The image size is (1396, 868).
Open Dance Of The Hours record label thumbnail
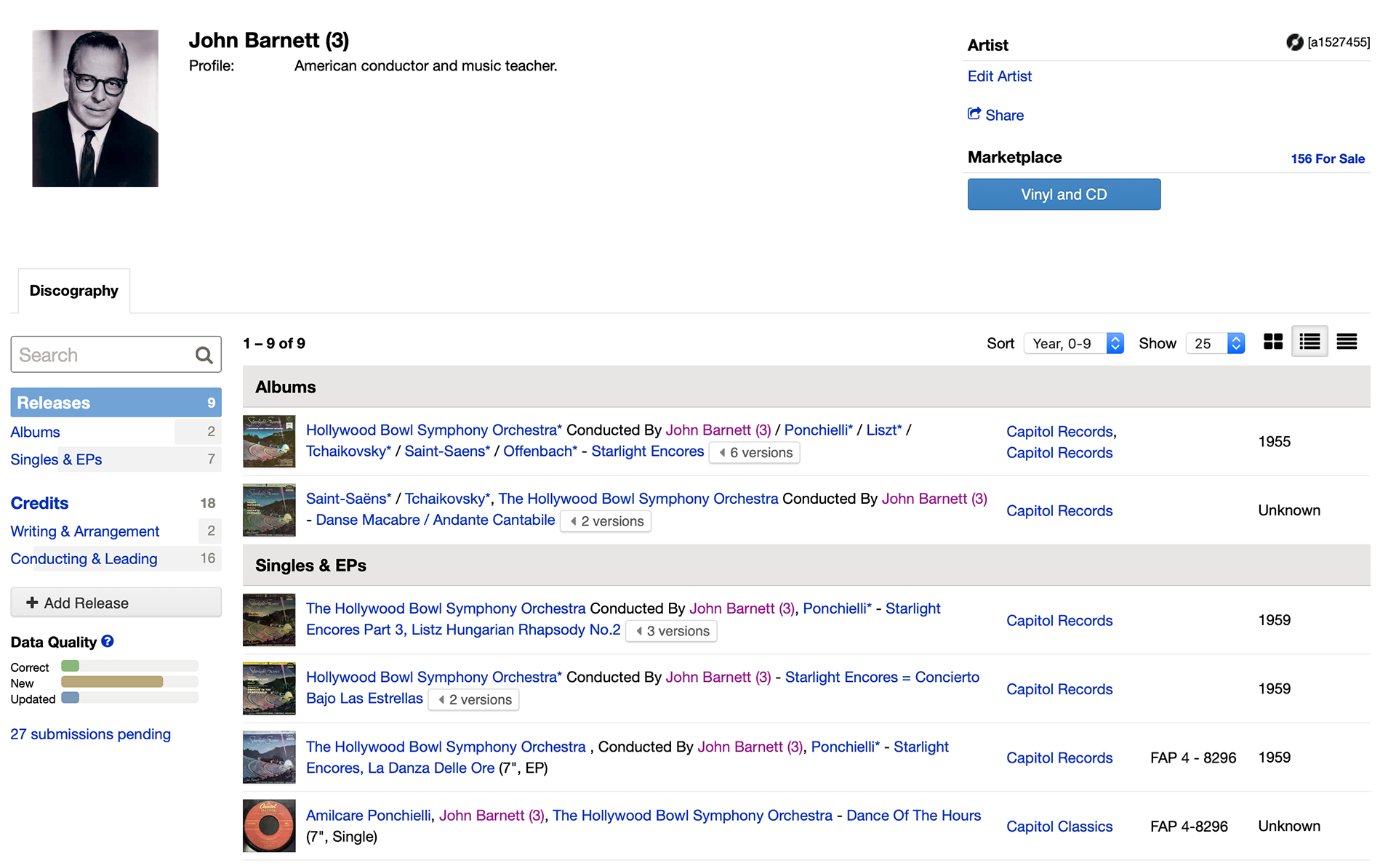[x=269, y=826]
